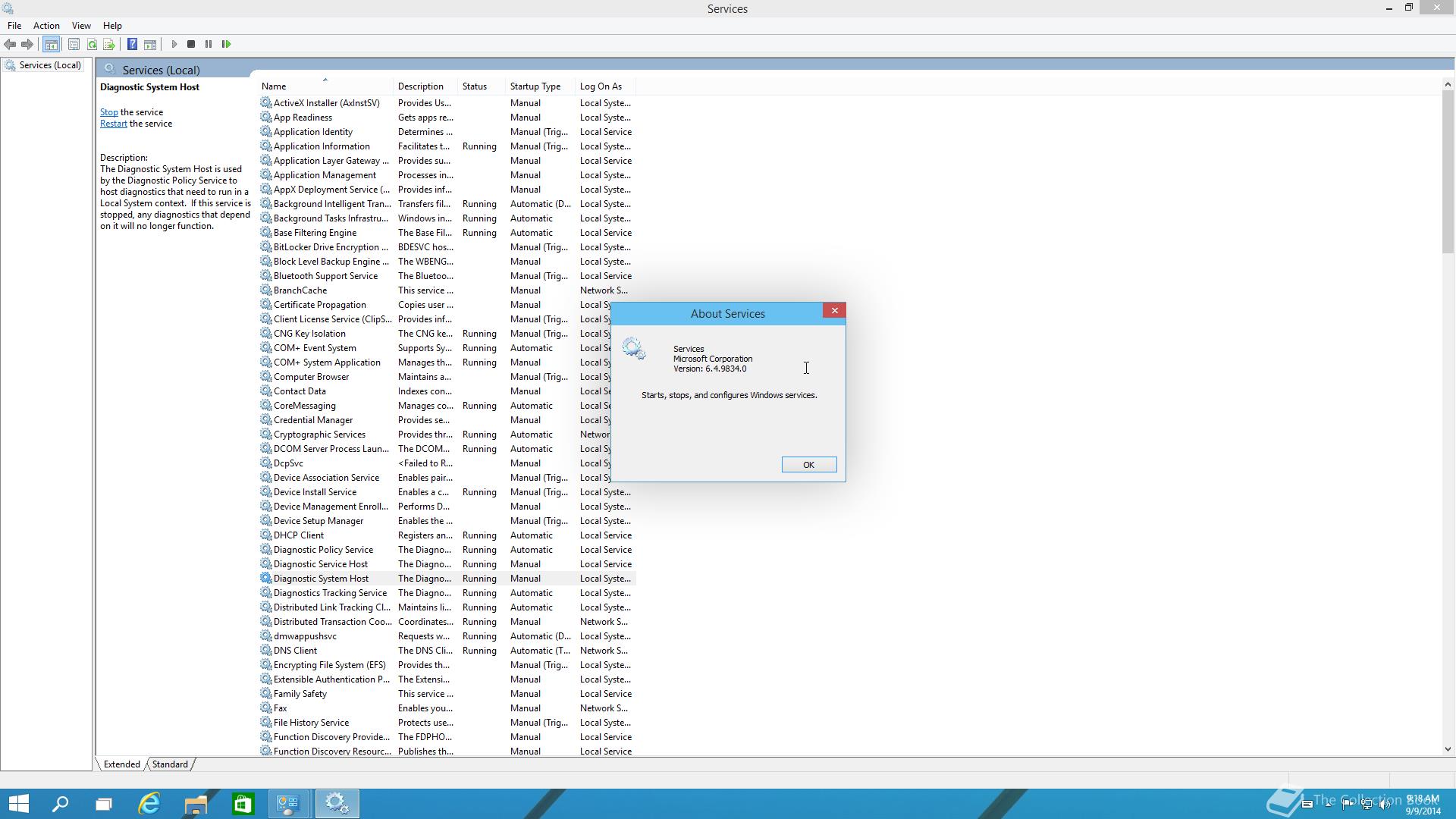Open the Action menu

(46, 26)
